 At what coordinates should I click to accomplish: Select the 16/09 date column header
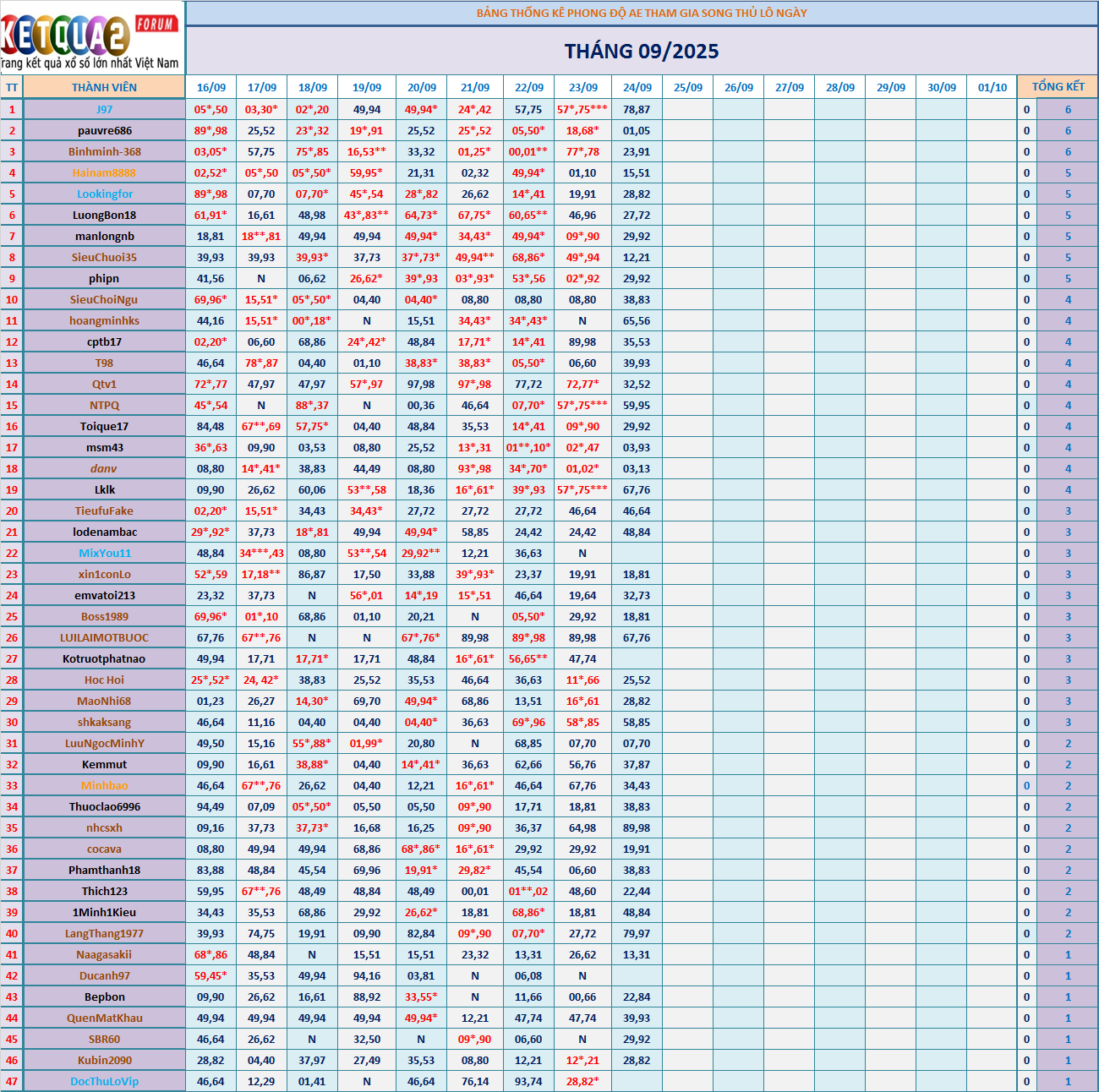click(211, 87)
